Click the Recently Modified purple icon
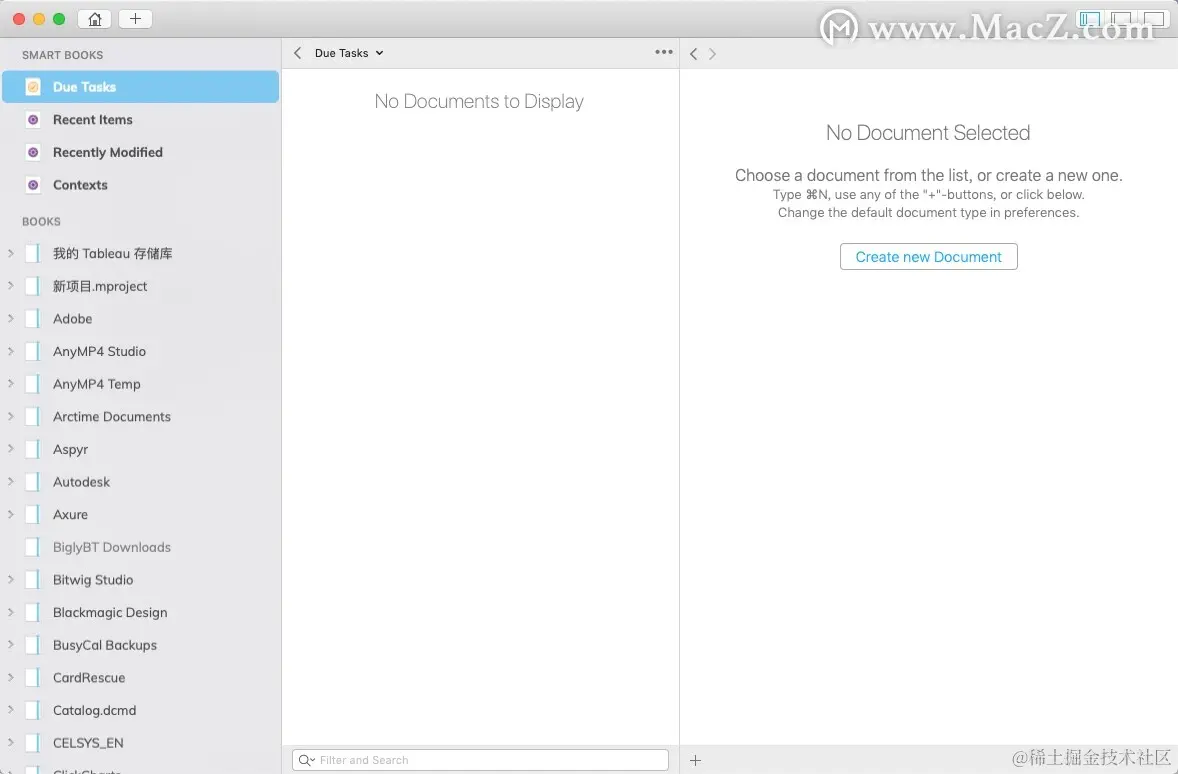Viewport: 1178px width, 774px height. point(33,153)
